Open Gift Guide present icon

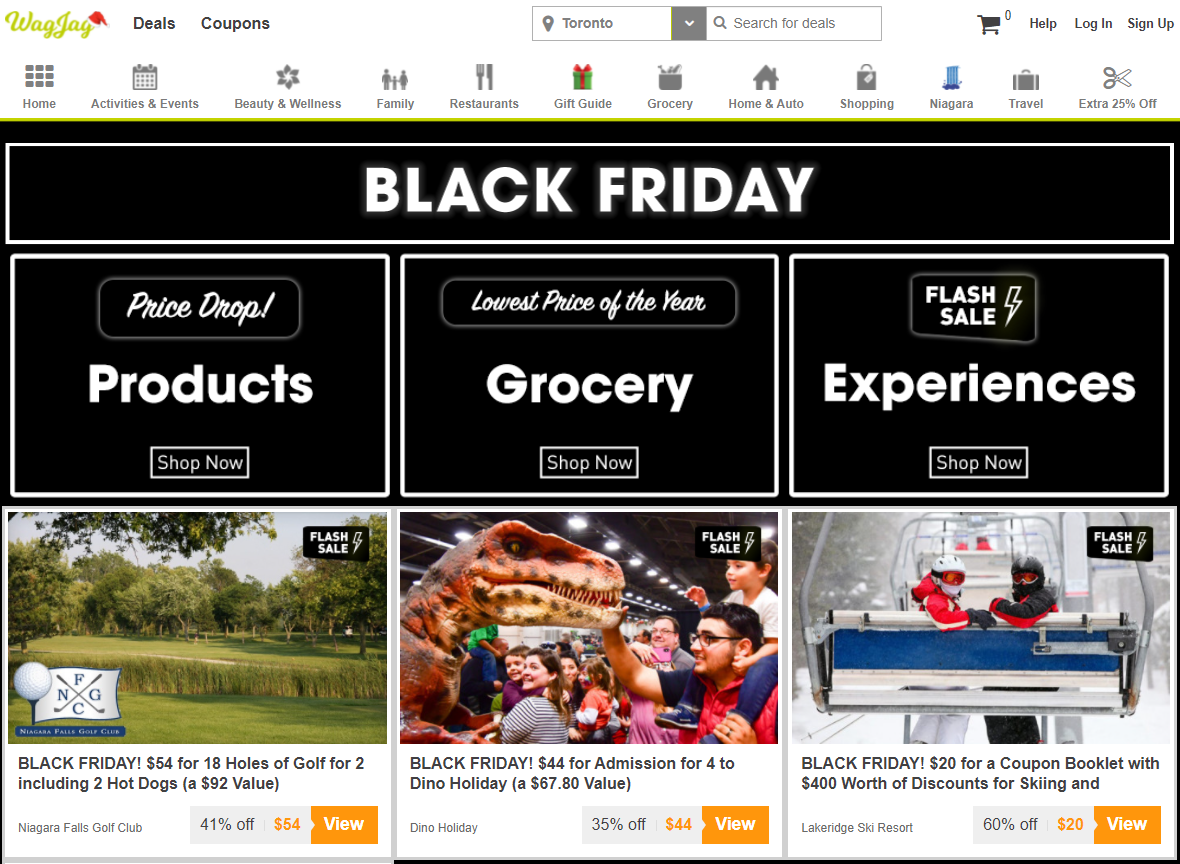pyautogui.click(x=582, y=77)
